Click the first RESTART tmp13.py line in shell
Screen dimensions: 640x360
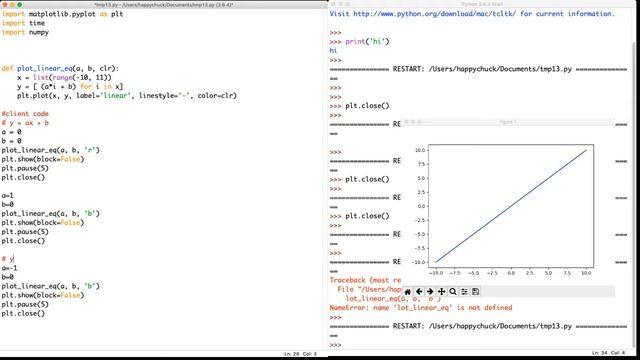click(x=478, y=69)
